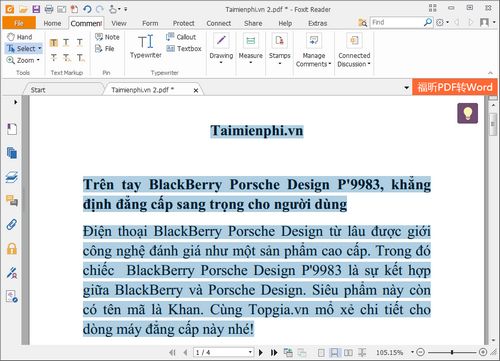Expand the navigation panel arrow

(x=15, y=102)
